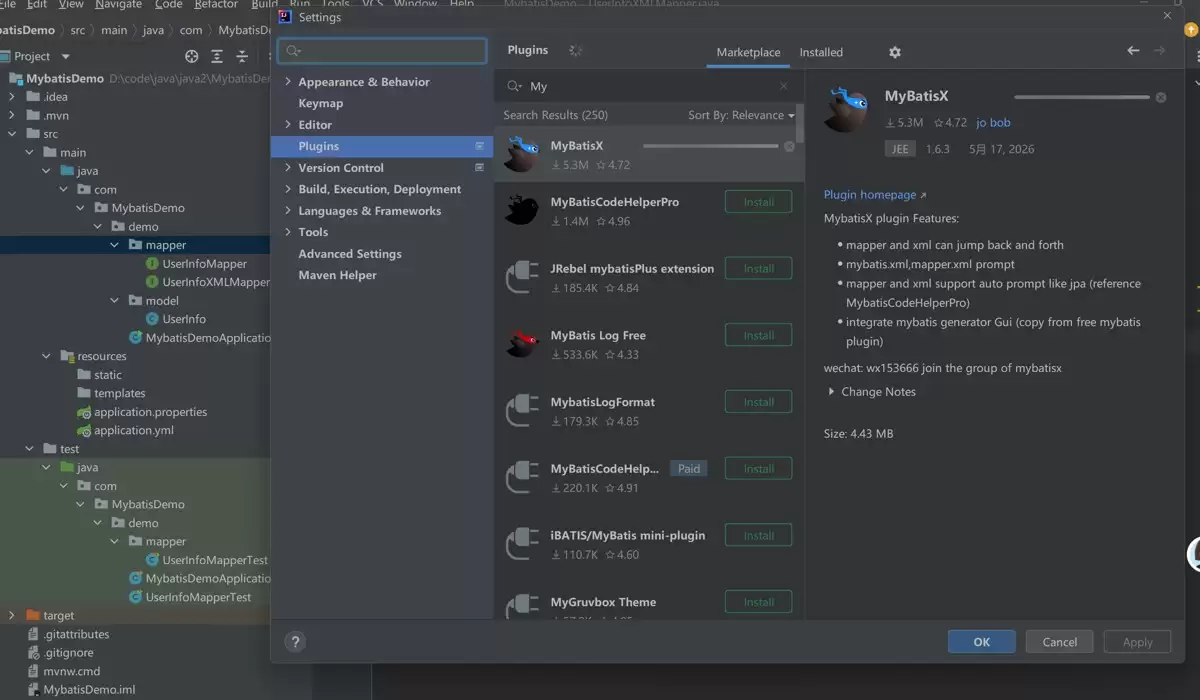
Task: Open the Sort By: Relevance dropdown
Action: pos(741,115)
